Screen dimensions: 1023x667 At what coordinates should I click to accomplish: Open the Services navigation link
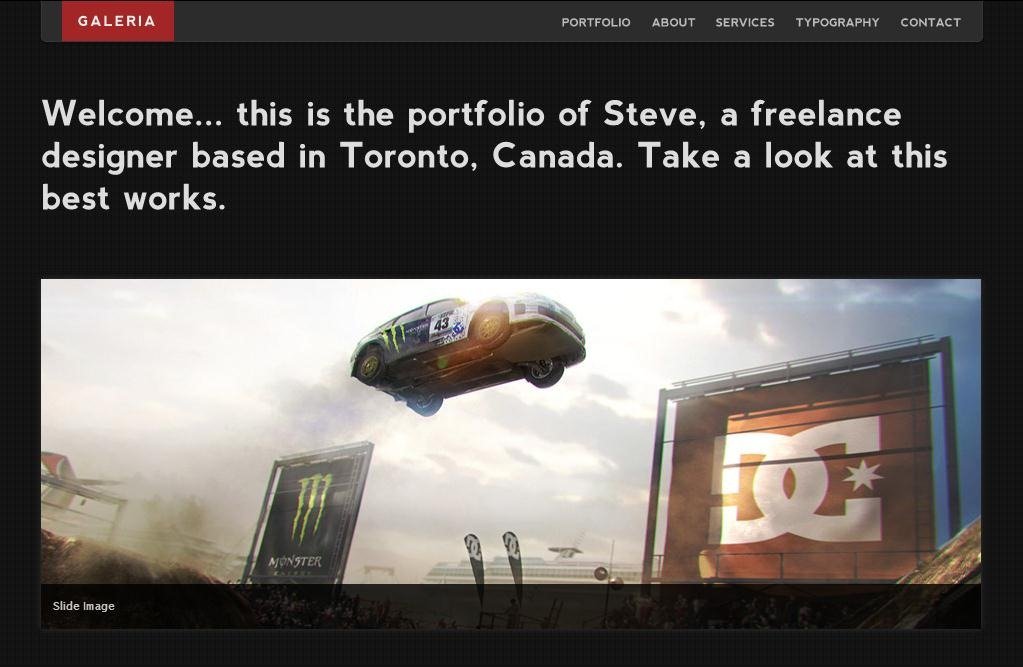coord(744,22)
